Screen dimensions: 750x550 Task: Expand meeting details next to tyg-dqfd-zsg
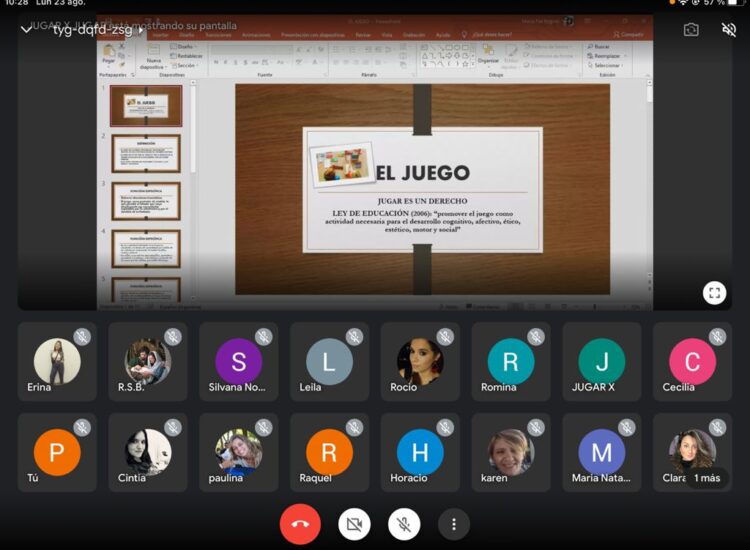tap(141, 30)
